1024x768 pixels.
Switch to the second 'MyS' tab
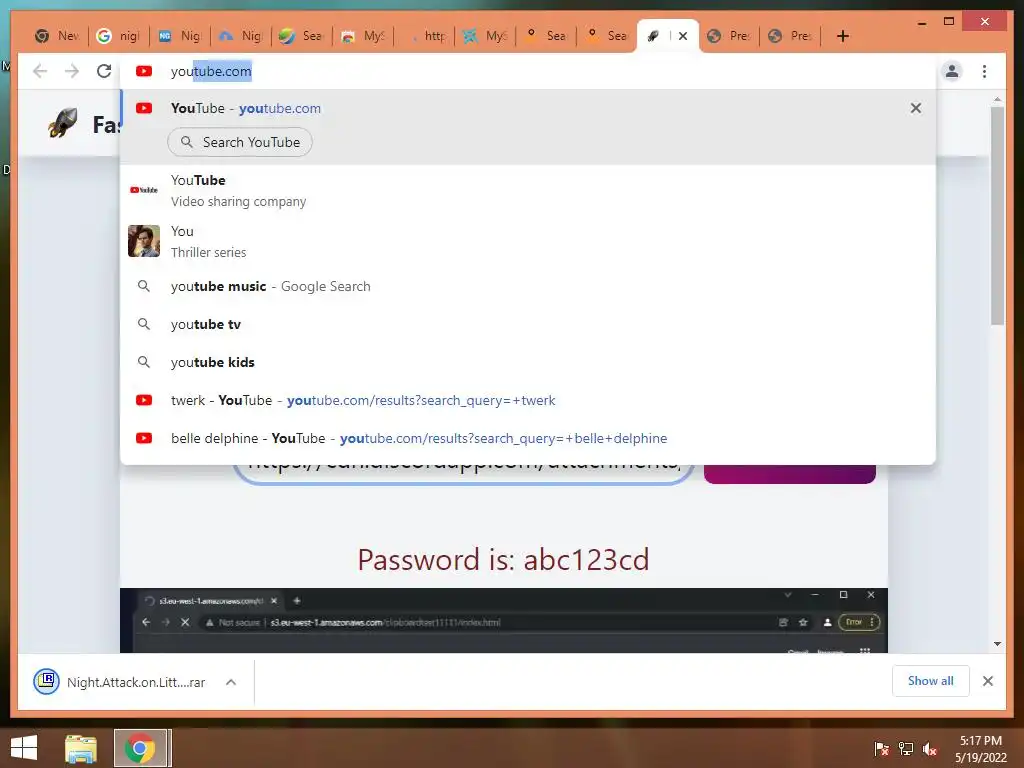point(485,36)
